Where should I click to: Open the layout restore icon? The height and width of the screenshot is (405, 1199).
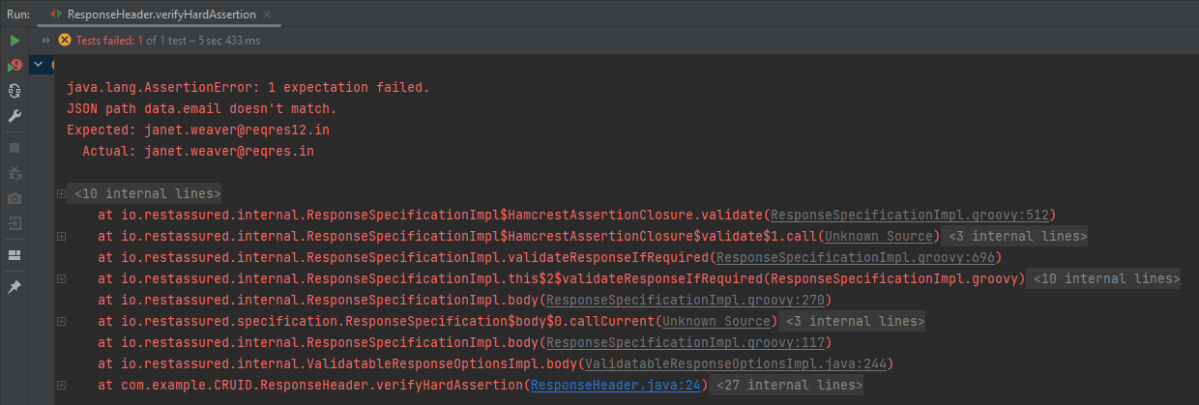15,256
